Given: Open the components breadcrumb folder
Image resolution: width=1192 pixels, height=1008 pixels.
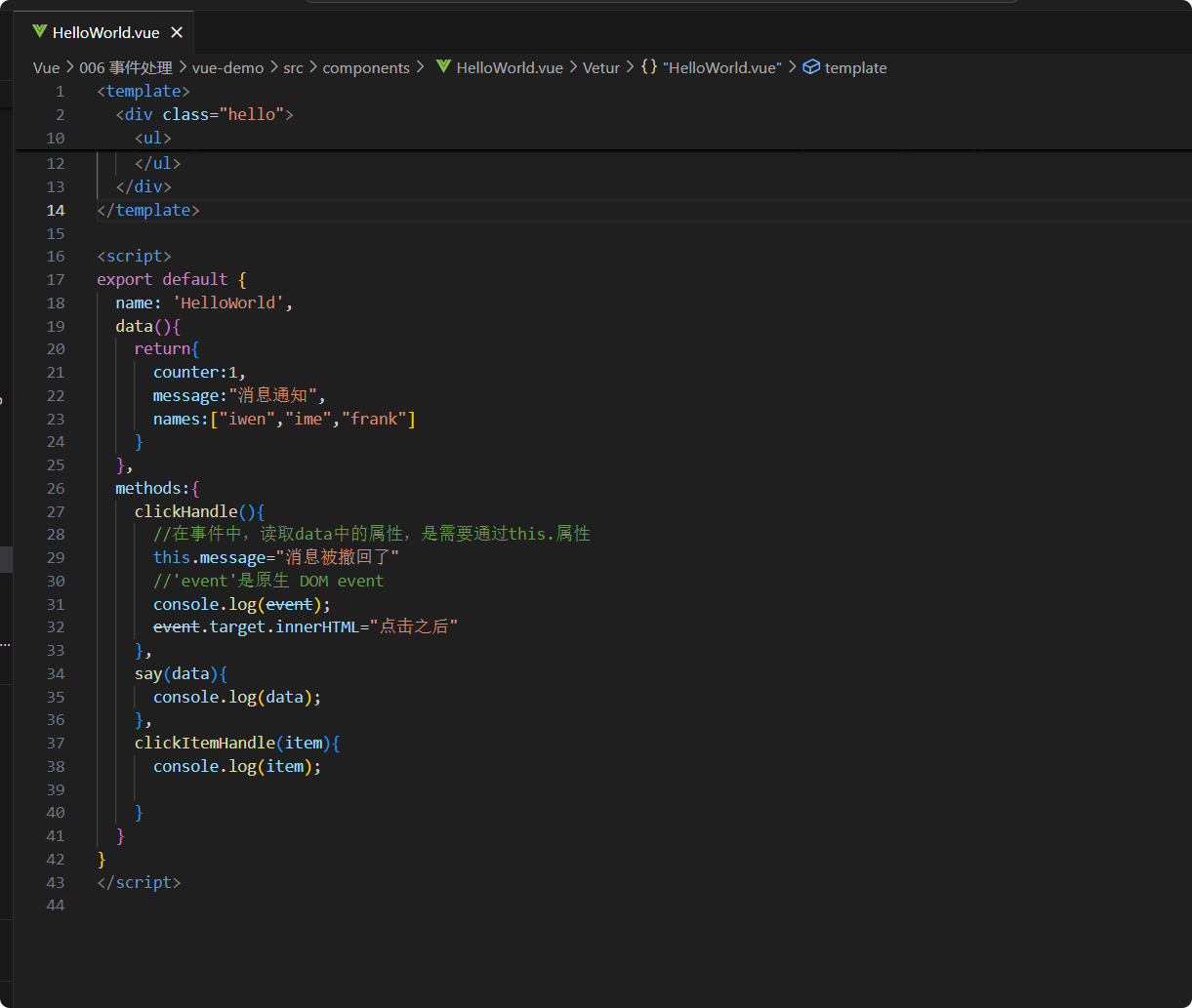Looking at the screenshot, I should pos(366,67).
